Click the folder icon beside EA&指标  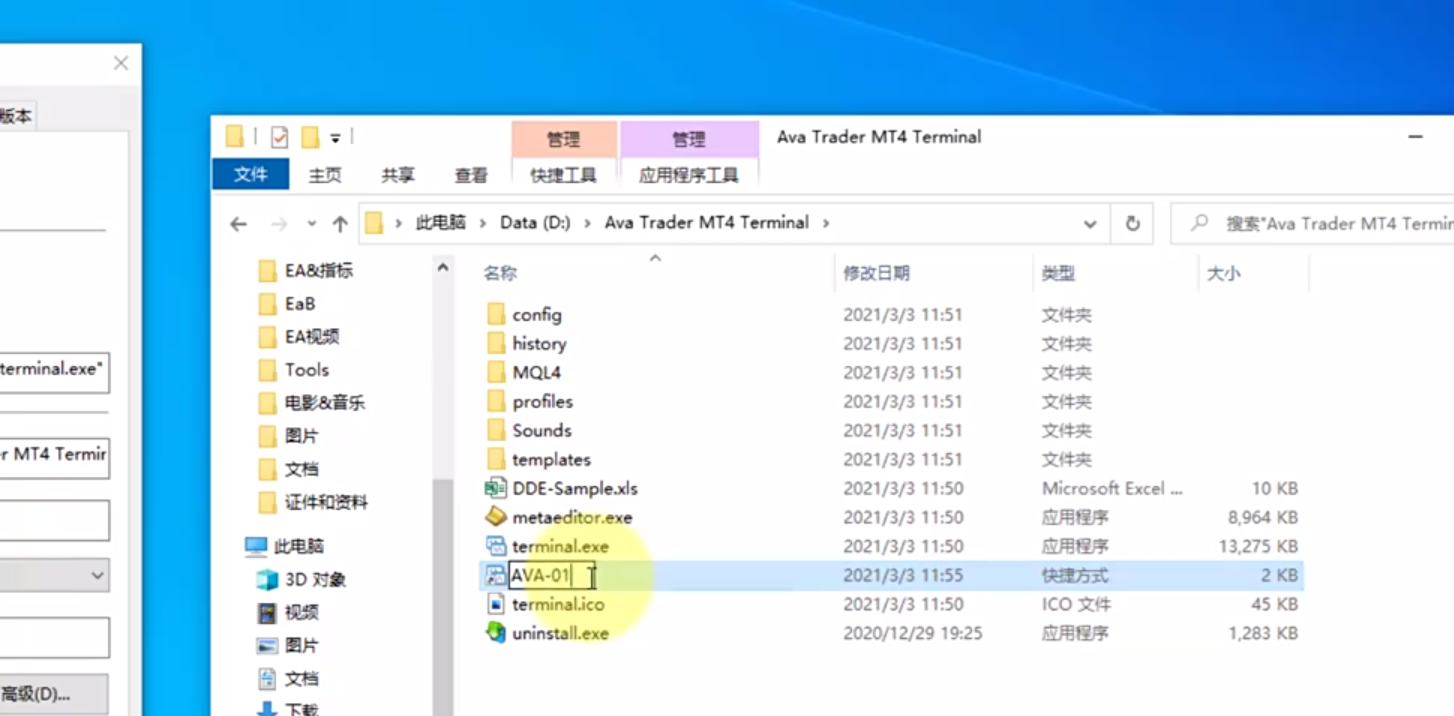(x=267, y=270)
